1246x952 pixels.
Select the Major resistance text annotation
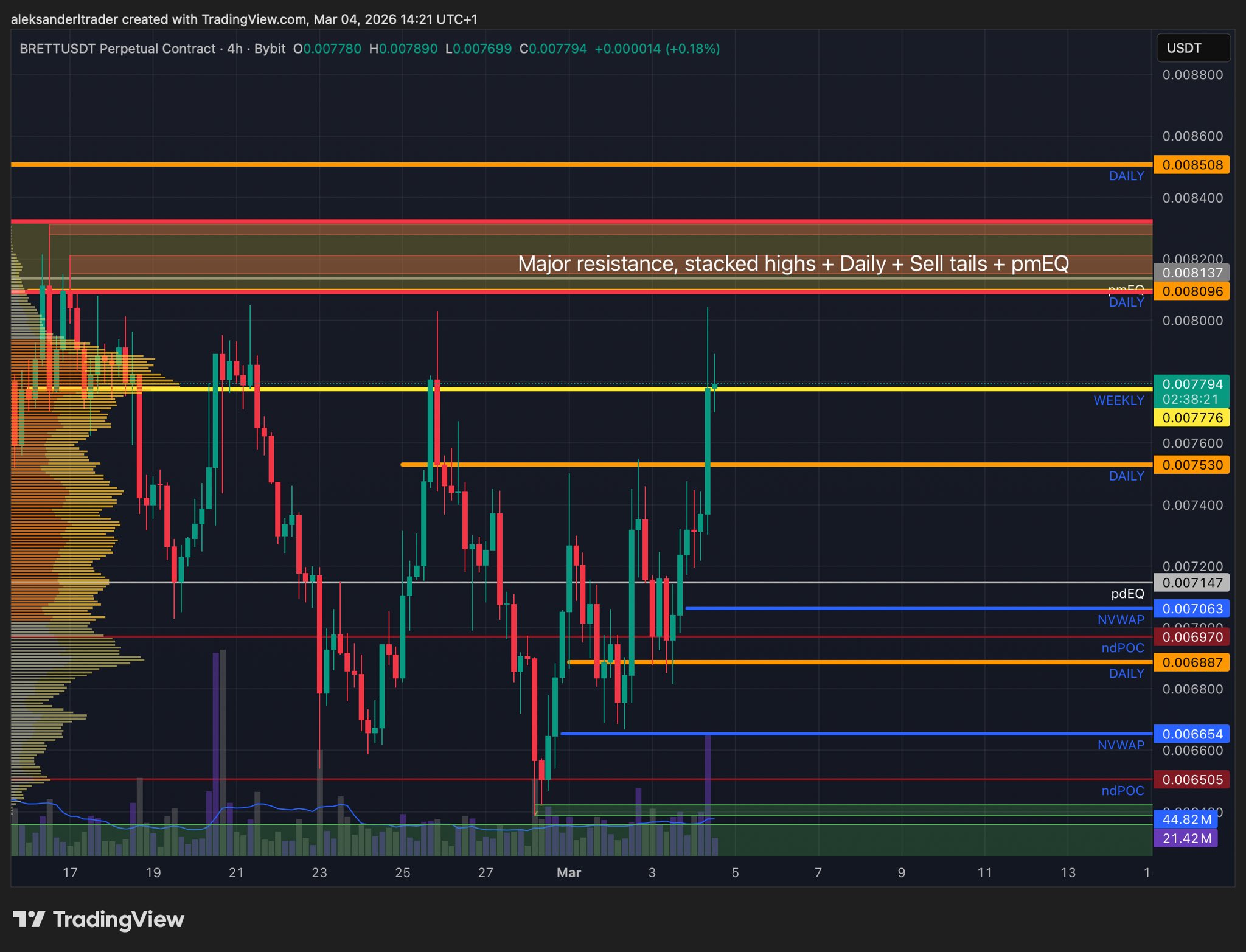click(x=793, y=263)
